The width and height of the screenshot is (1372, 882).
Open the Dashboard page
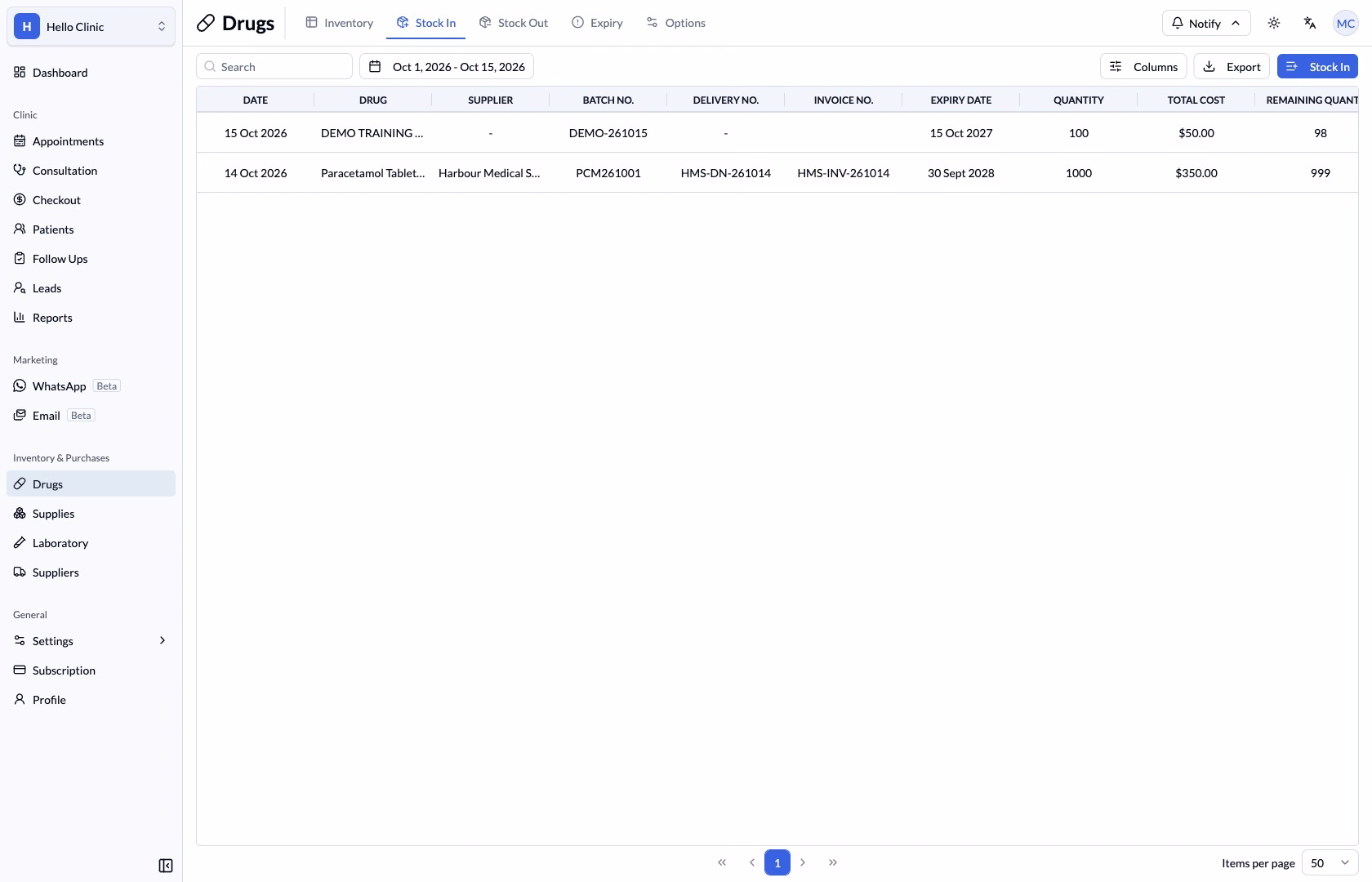pyautogui.click(x=91, y=73)
